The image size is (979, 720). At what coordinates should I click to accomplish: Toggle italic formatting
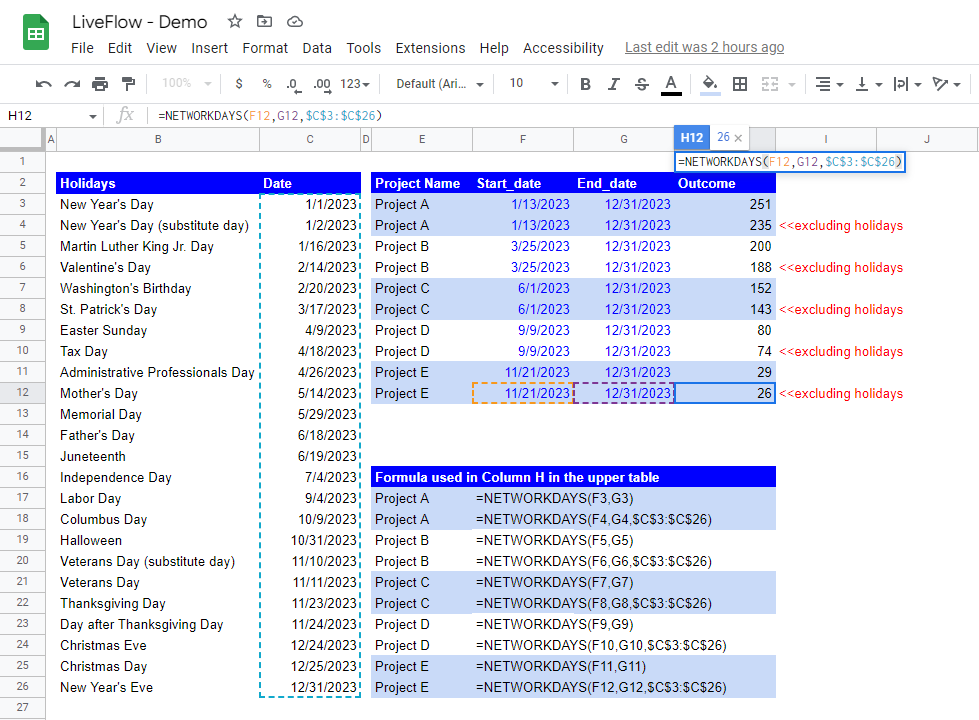pos(614,84)
